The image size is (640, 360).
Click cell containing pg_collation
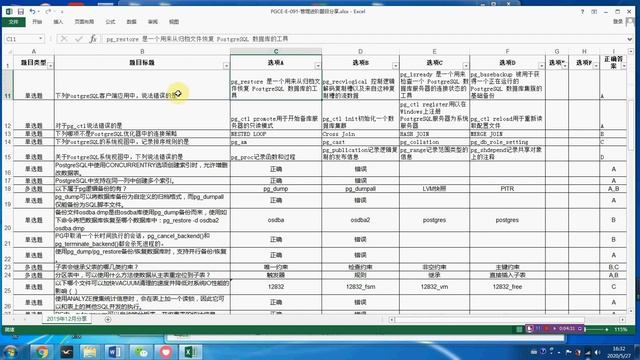(434, 142)
